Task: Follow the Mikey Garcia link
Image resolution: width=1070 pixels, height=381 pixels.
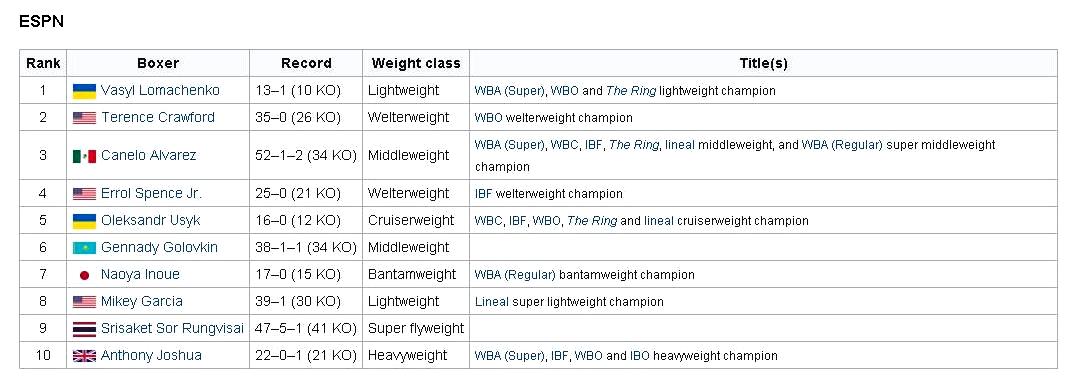Action: pyautogui.click(x=142, y=301)
